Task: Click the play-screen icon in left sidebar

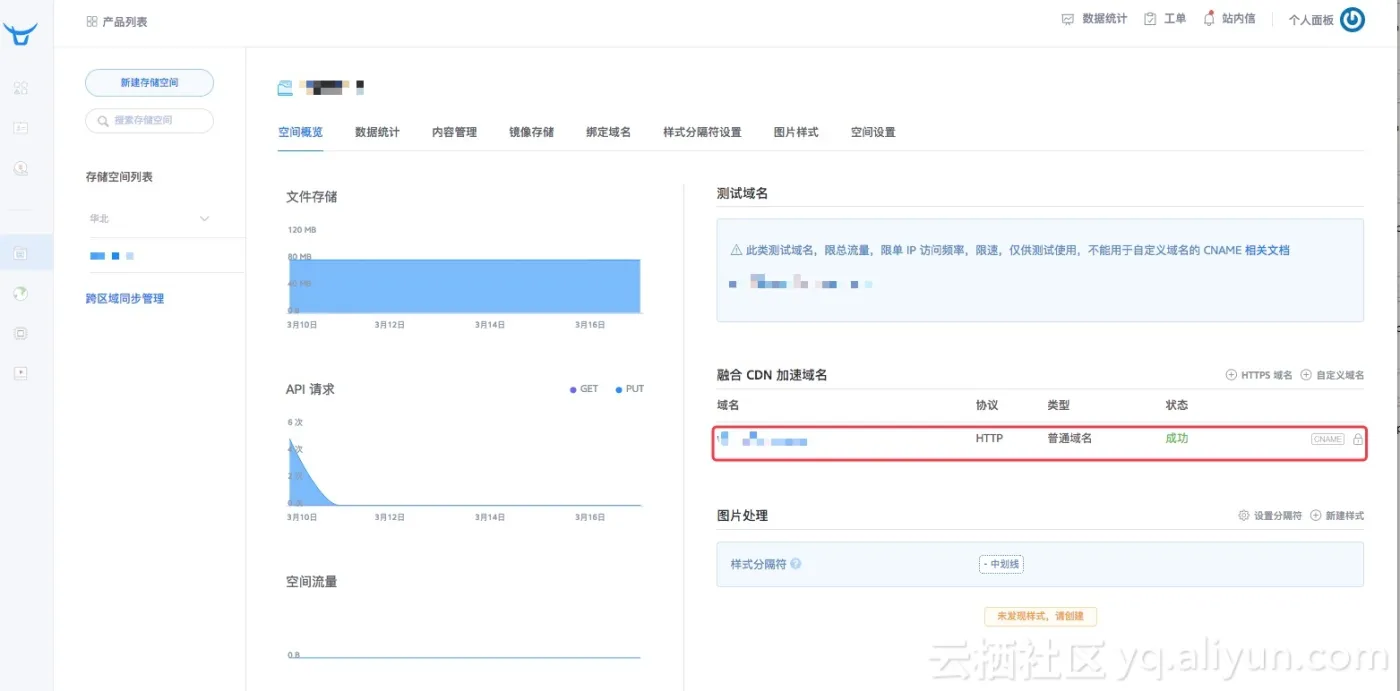Action: tap(21, 373)
